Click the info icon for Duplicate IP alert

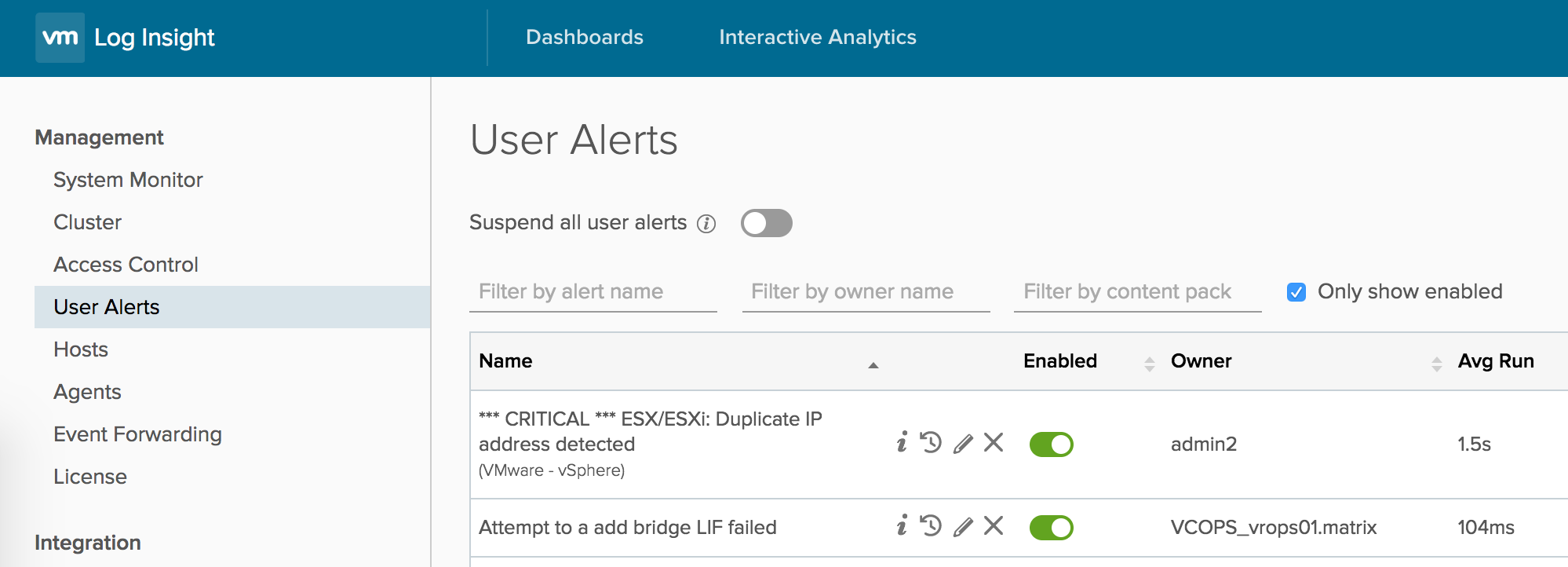(902, 443)
